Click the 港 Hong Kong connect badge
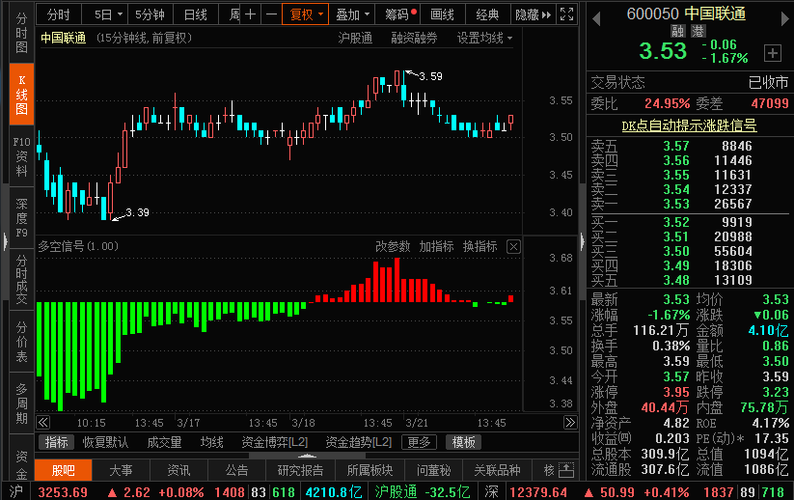The height and width of the screenshot is (500, 794). (698, 31)
